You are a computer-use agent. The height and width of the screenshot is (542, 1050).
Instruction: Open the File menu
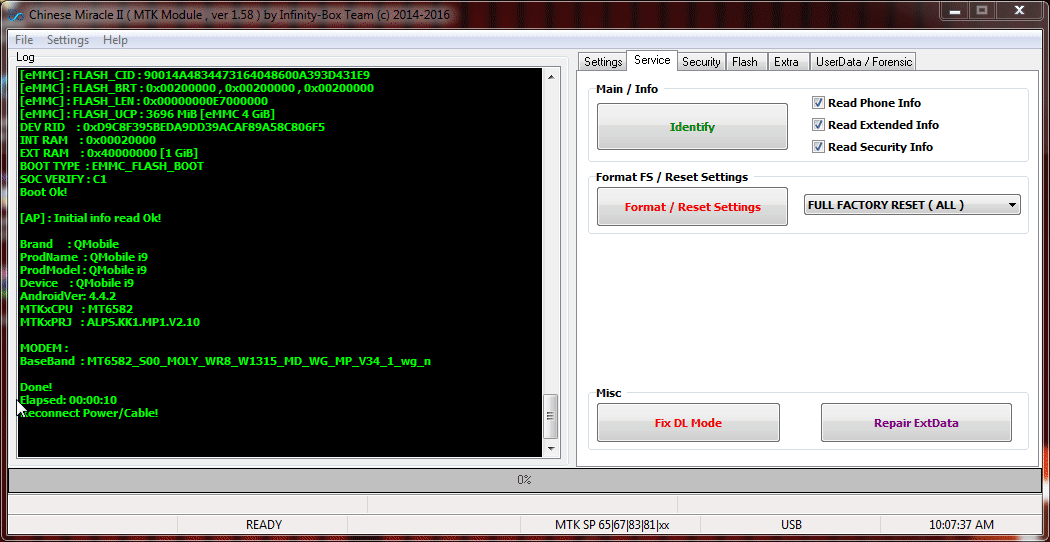pos(24,40)
